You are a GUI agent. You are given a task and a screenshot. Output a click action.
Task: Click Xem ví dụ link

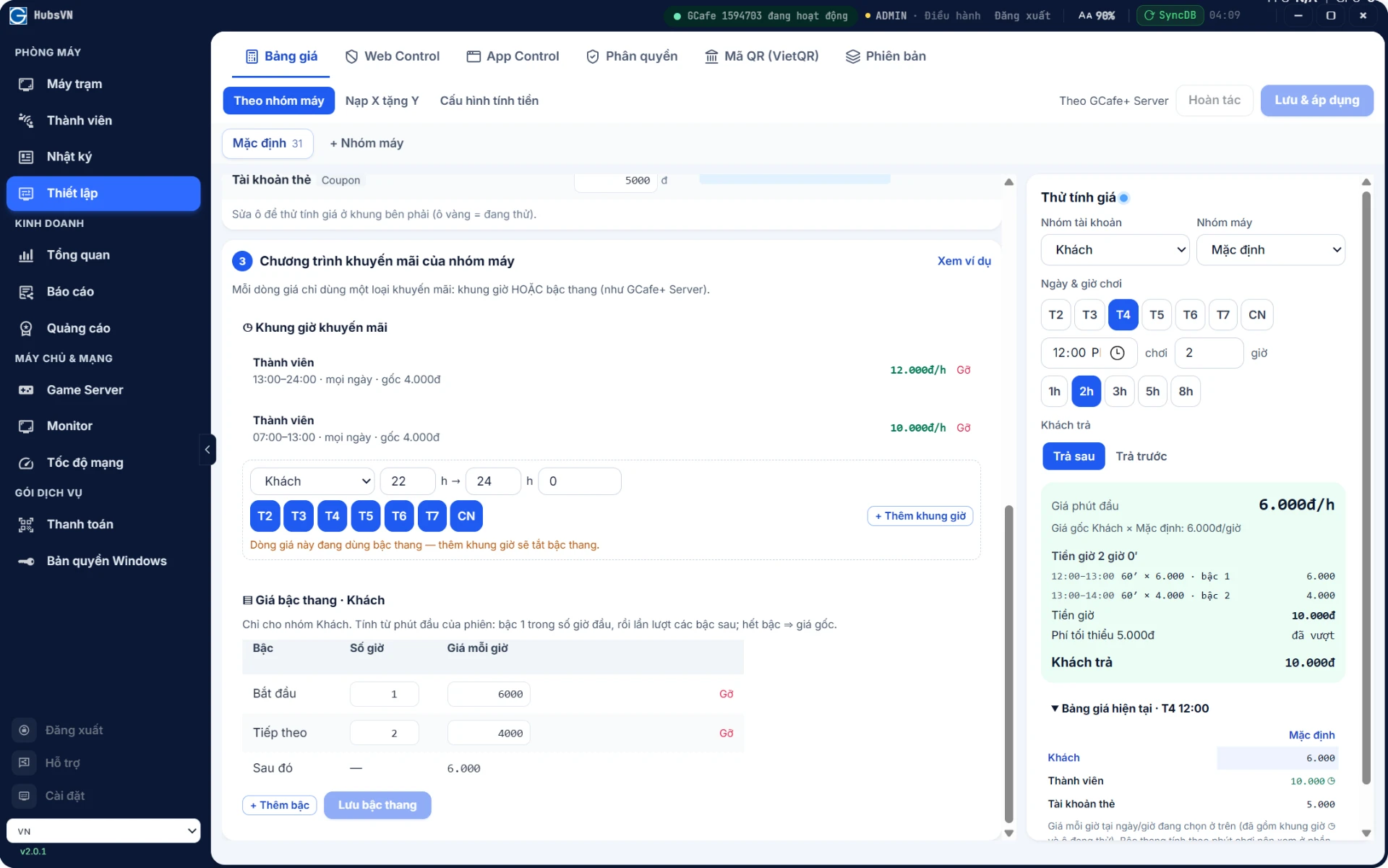(x=964, y=261)
